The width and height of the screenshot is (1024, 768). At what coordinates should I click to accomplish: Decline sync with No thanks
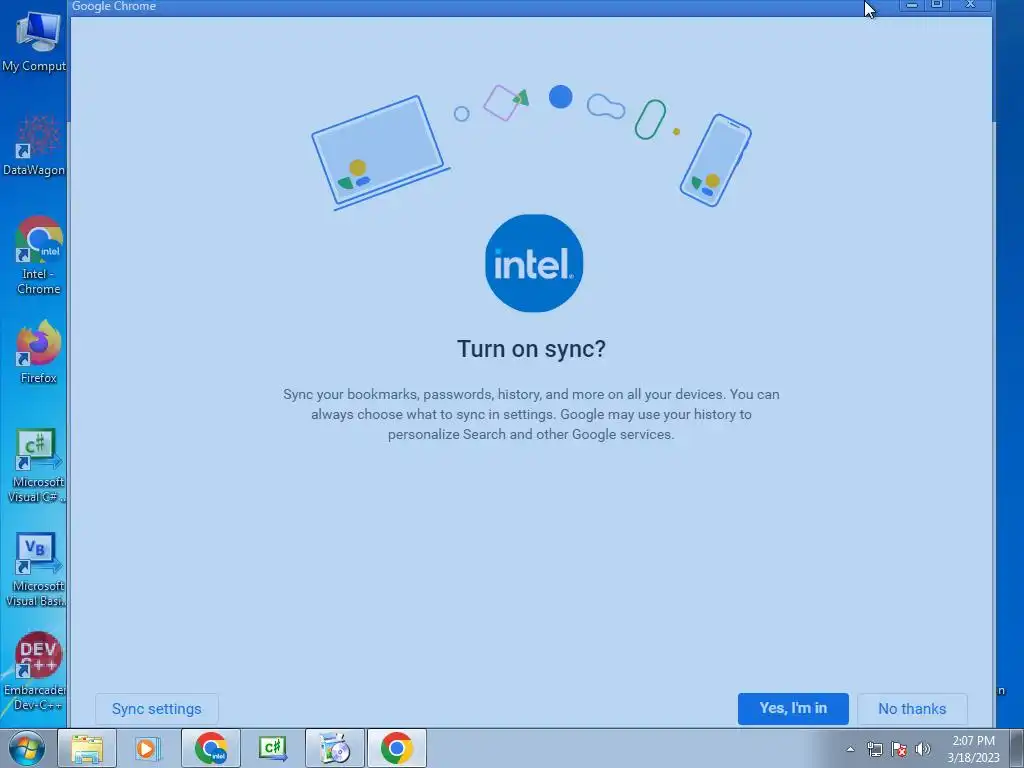(912, 709)
